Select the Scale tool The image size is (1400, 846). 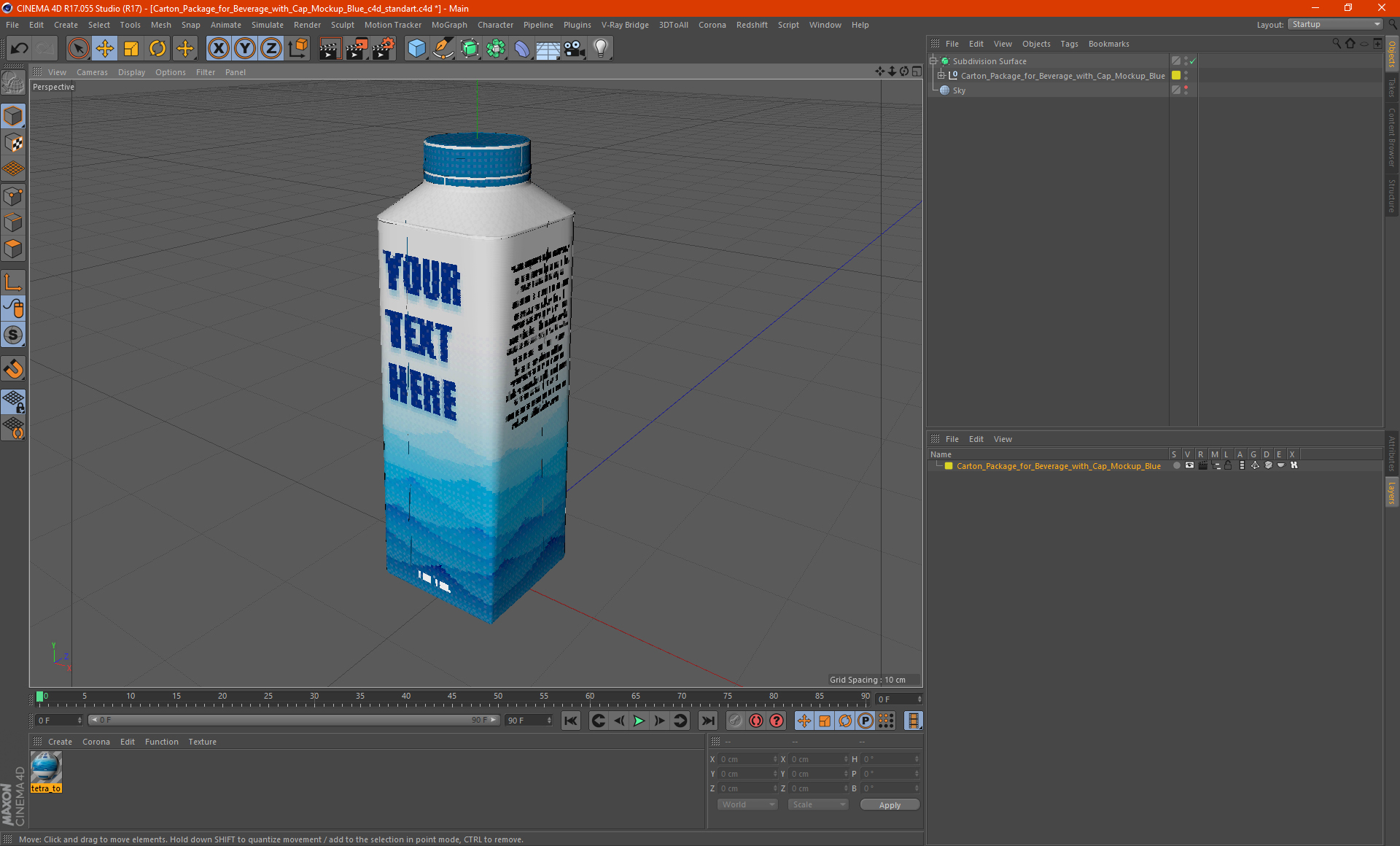pyautogui.click(x=131, y=49)
